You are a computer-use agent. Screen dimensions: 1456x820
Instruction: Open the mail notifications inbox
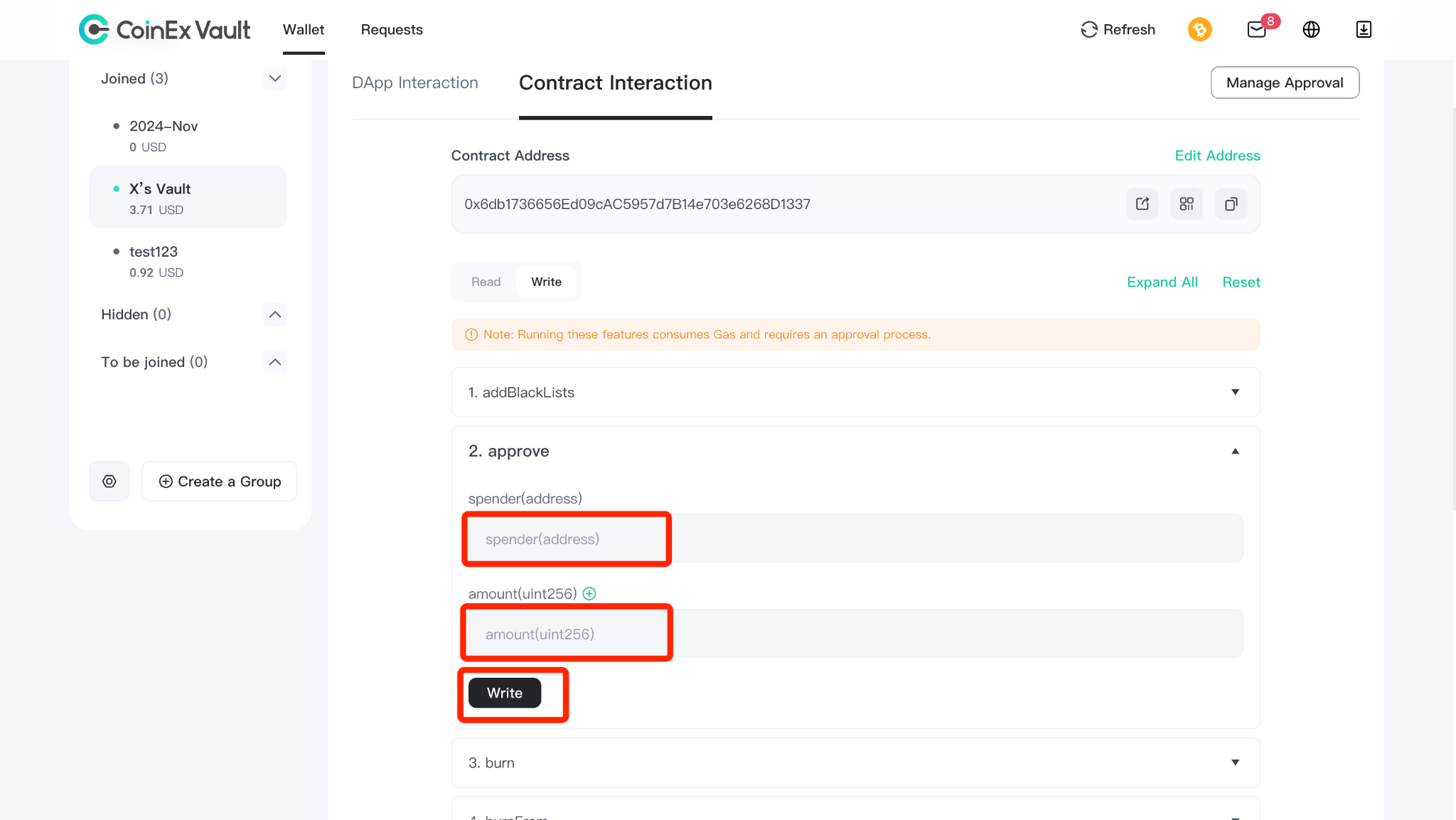pos(1257,30)
